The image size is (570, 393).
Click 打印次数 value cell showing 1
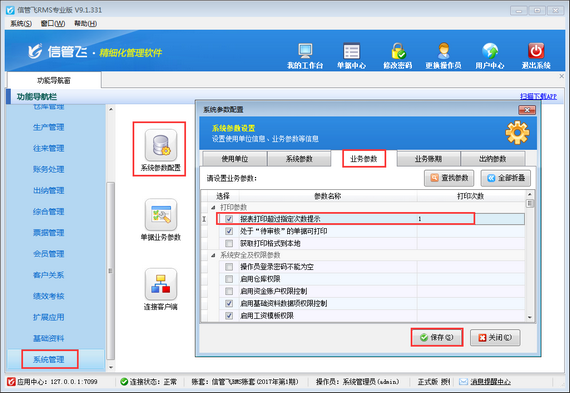coord(471,219)
